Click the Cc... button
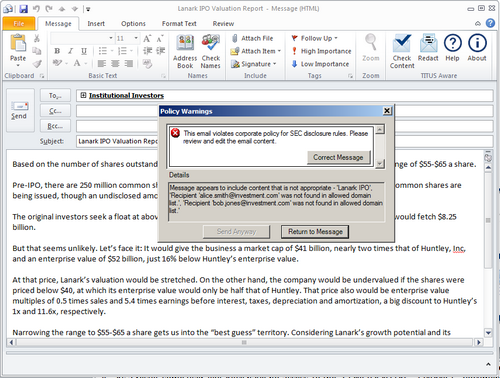Image resolution: width=500 pixels, height=378 pixels. click(x=55, y=111)
